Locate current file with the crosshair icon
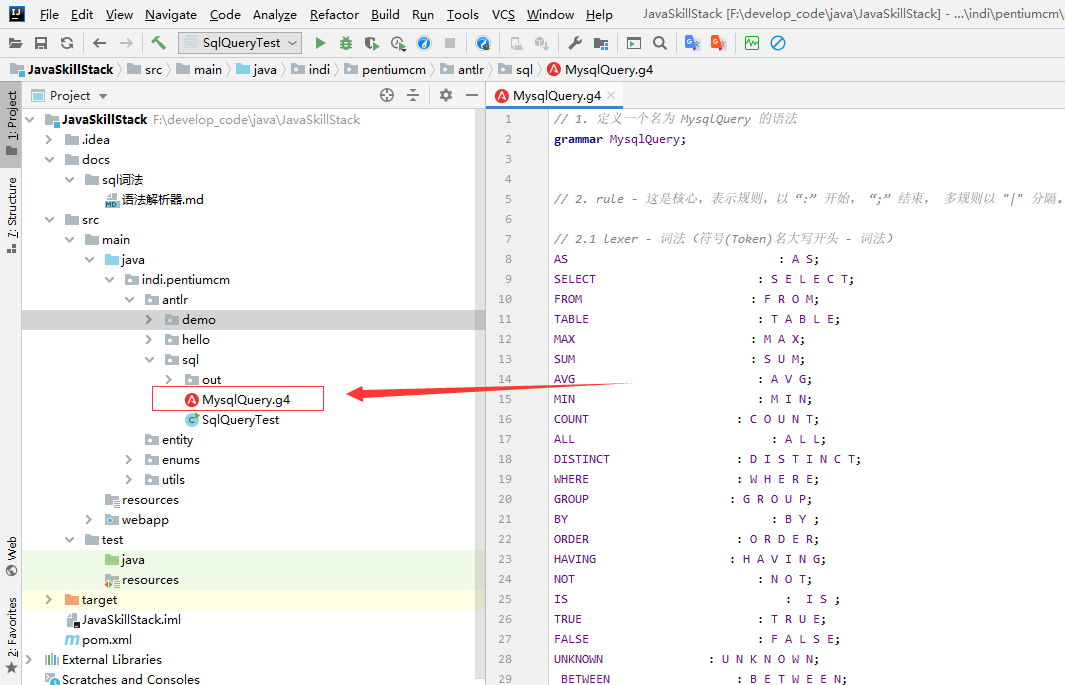This screenshot has width=1065, height=685. click(387, 96)
